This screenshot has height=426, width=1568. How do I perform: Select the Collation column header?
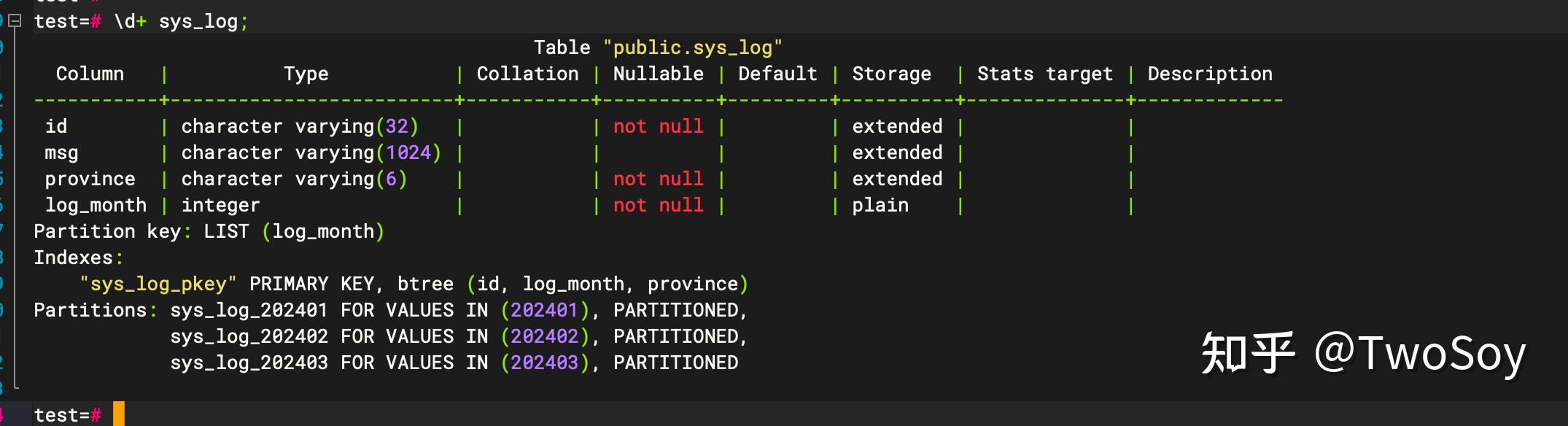[527, 74]
